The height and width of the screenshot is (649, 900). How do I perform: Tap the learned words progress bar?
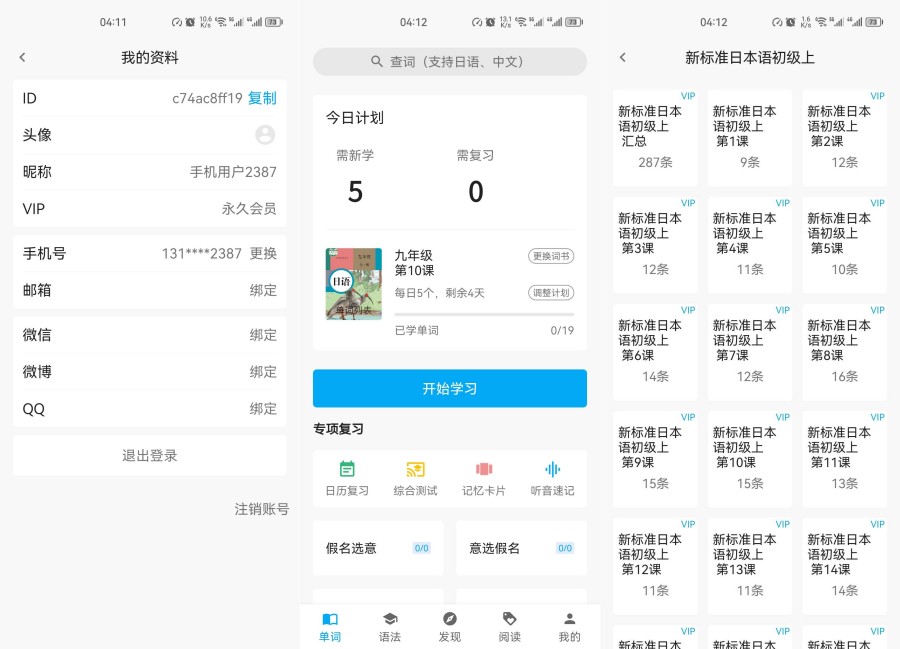484,314
